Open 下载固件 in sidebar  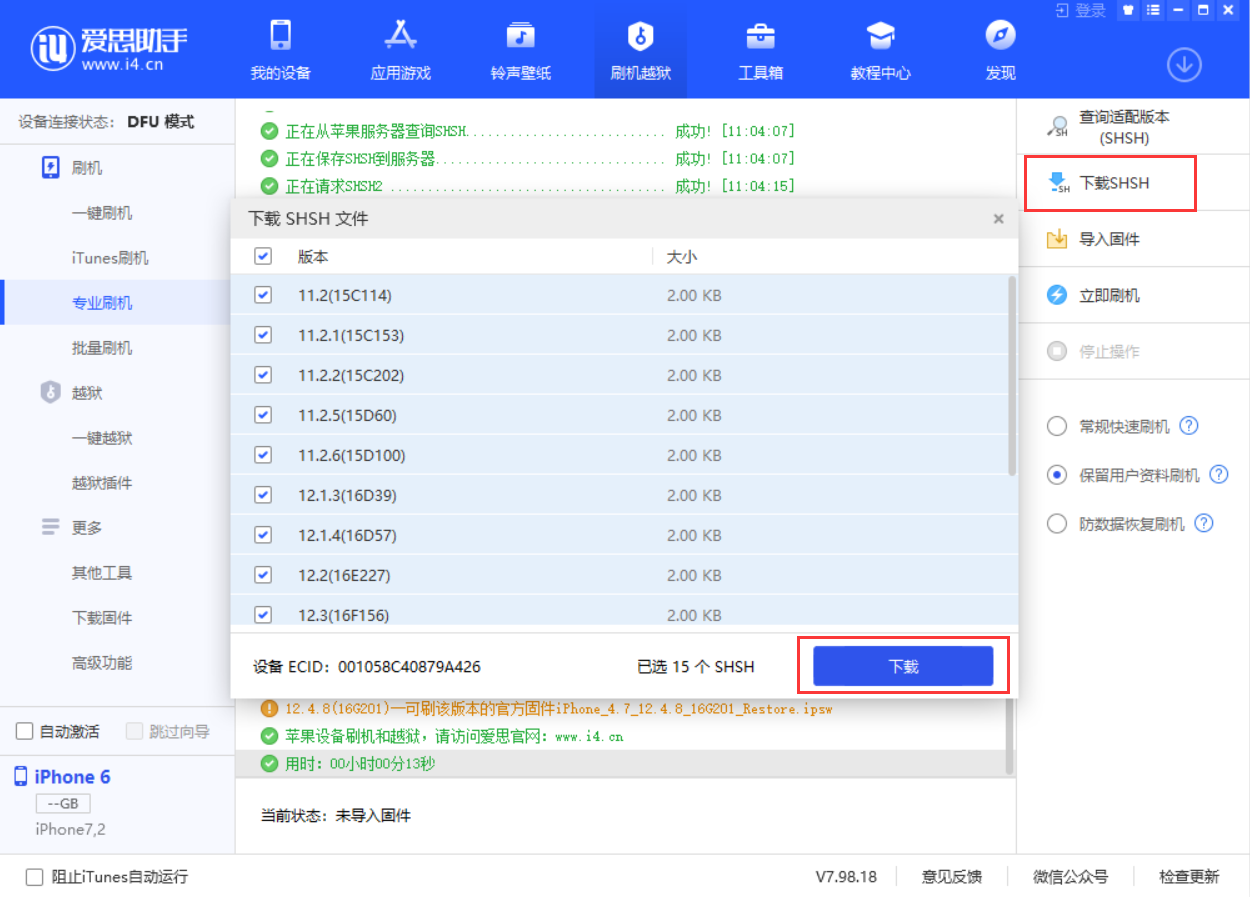pos(102,618)
